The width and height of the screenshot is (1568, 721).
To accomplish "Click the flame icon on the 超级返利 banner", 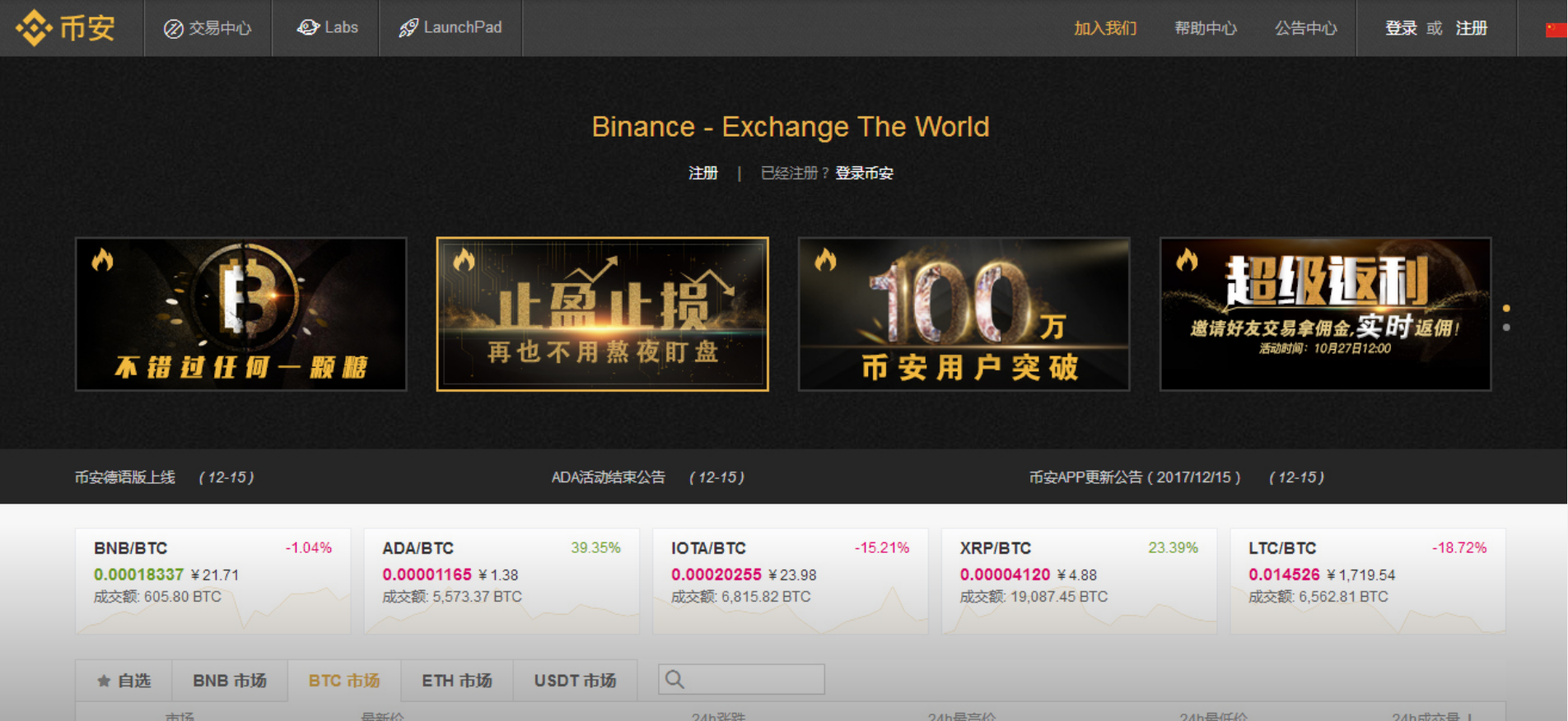I will [1187, 260].
